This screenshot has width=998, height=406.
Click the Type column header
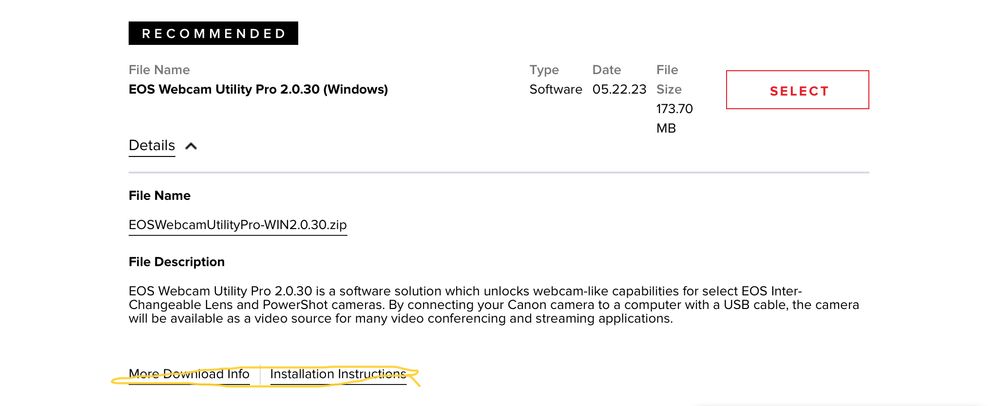tap(544, 70)
